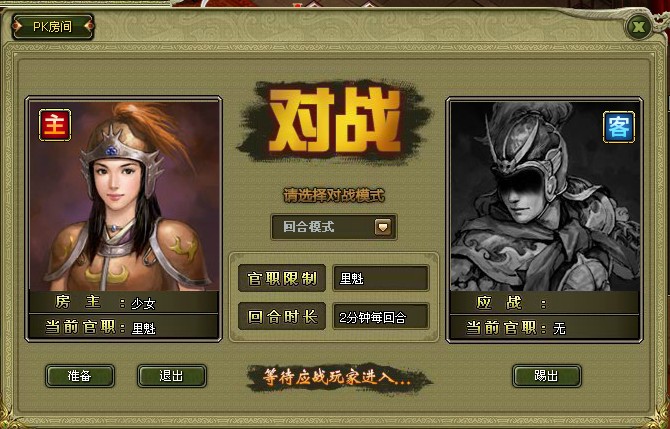Click the red 主 host badge icon
Image resolution: width=670 pixels, height=429 pixels.
[x=55, y=125]
